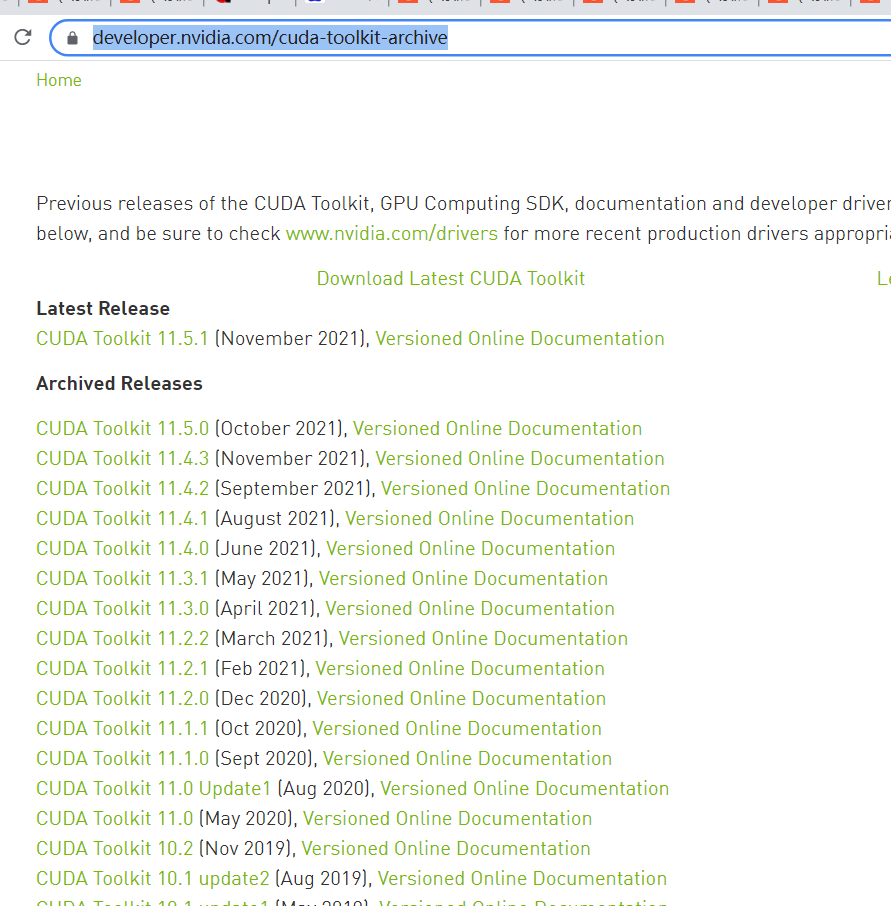Choose CUDA Toolkit 11.2.0 link
891x906 pixels.
click(122, 699)
